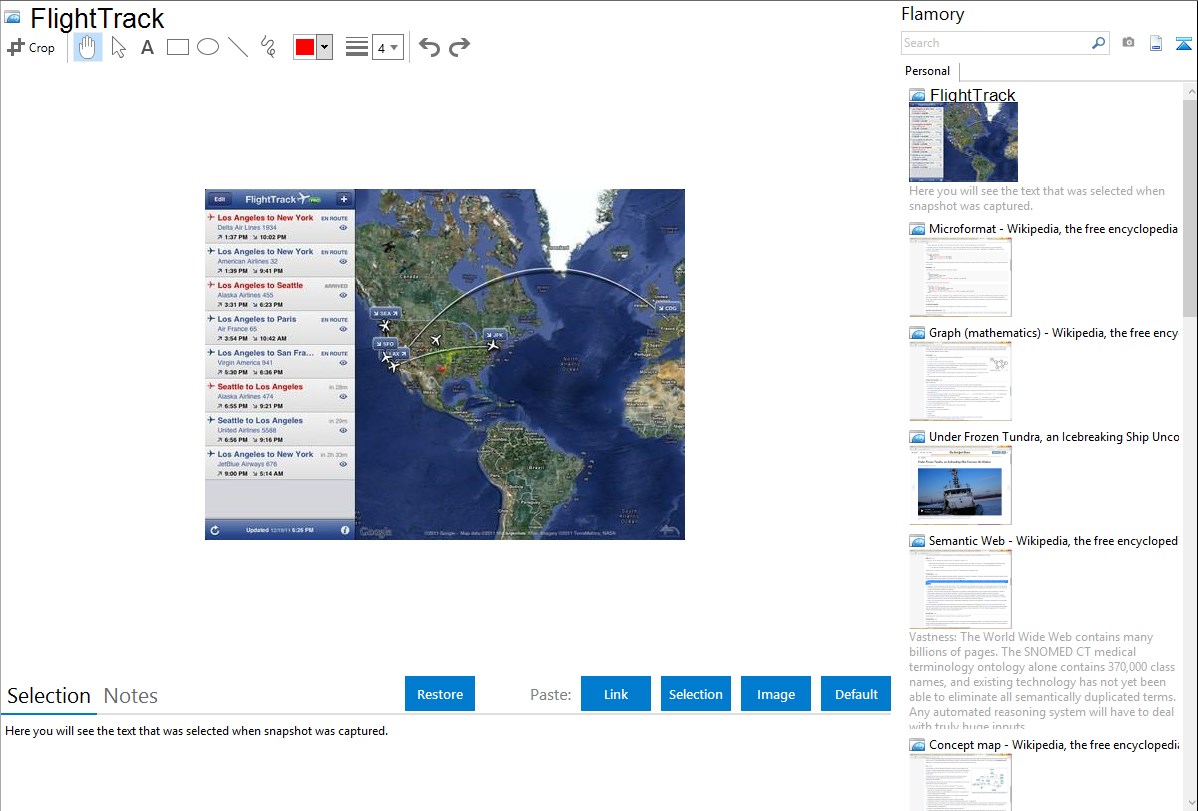The width and height of the screenshot is (1198, 811).
Task: Click the blue upward arrow icon
Action: point(1183,43)
